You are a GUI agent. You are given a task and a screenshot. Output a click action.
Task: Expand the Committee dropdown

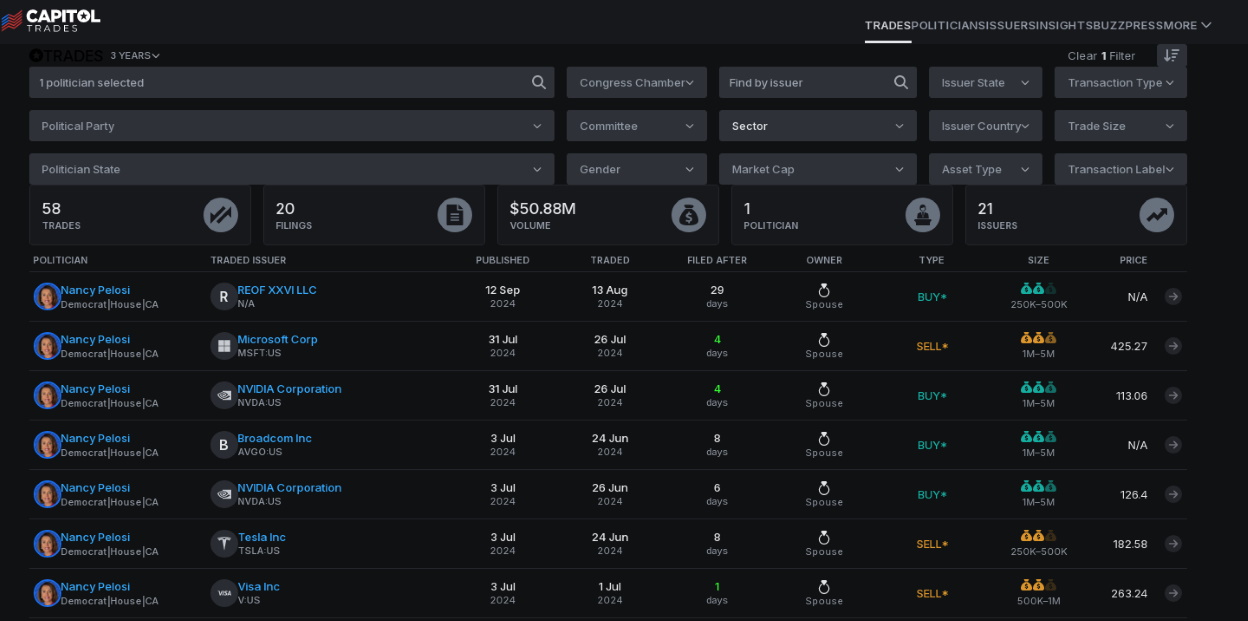(x=637, y=126)
